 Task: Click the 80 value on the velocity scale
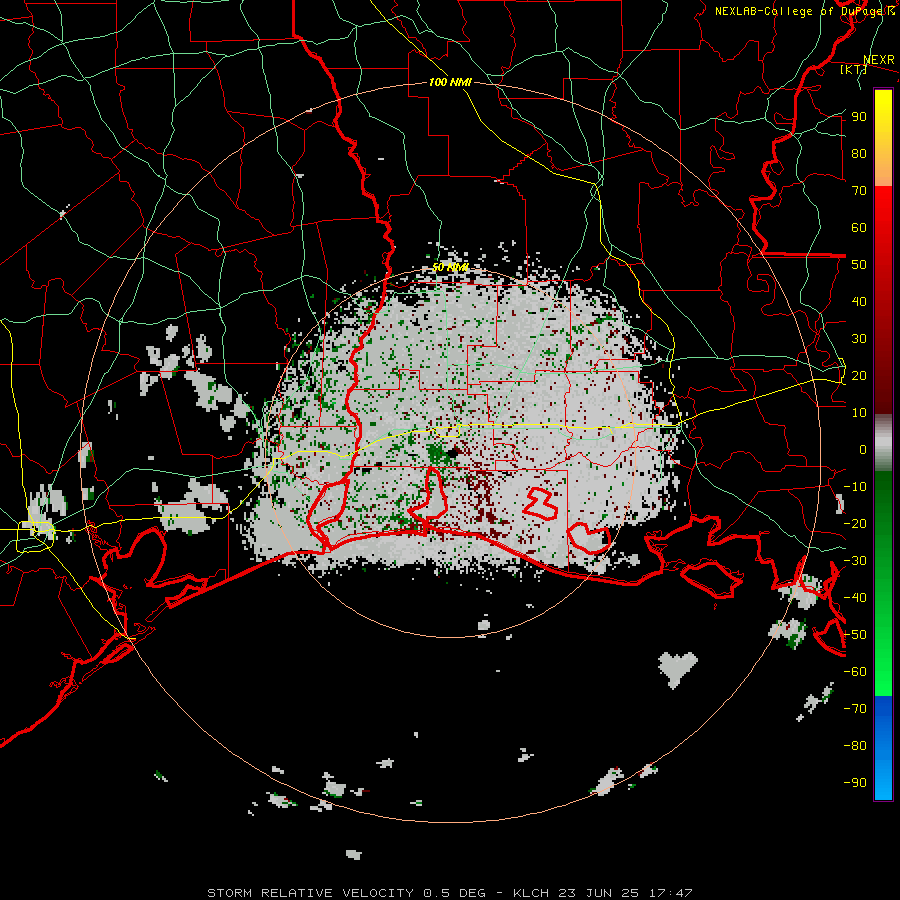[x=859, y=153]
